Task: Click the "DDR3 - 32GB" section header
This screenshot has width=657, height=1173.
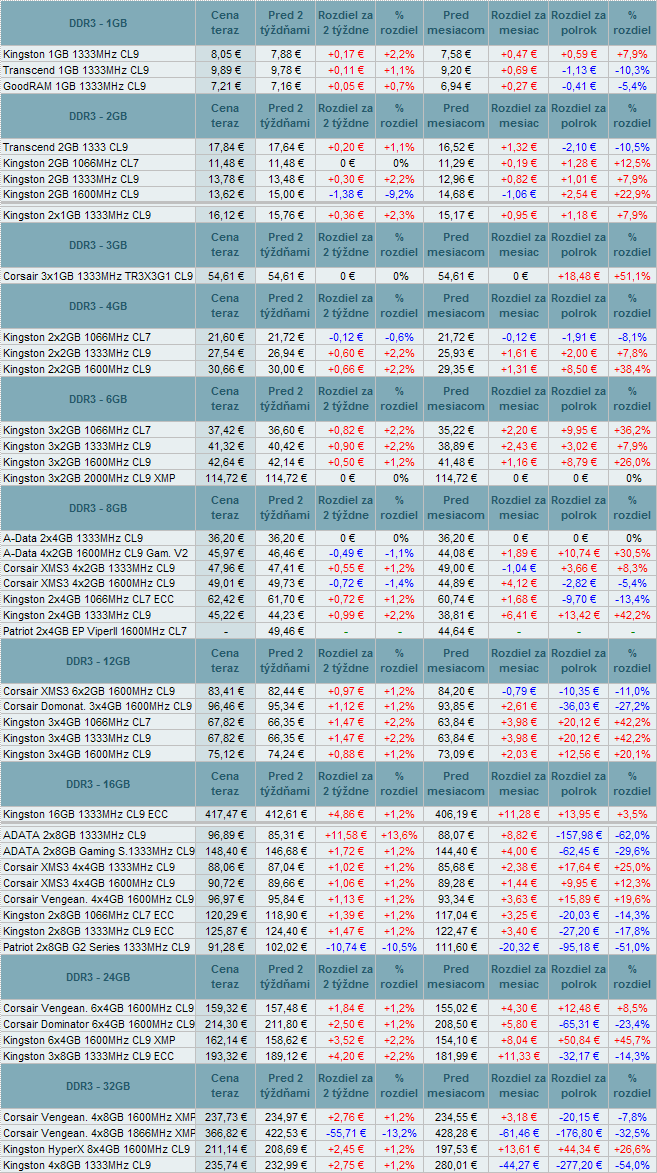Action: tap(98, 1086)
